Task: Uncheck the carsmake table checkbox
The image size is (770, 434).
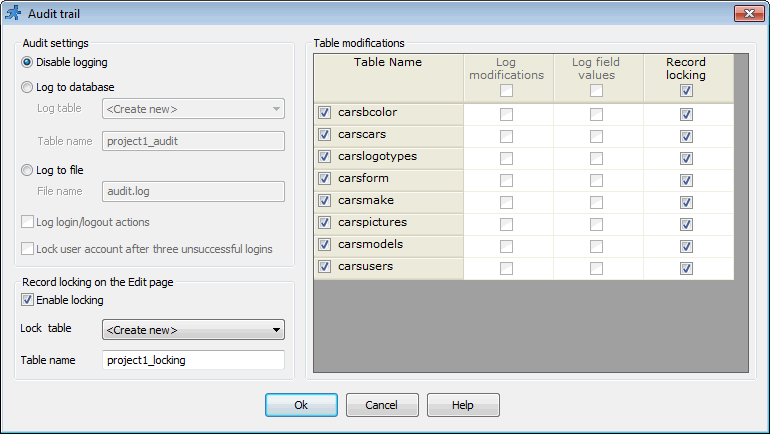Action: point(324,201)
